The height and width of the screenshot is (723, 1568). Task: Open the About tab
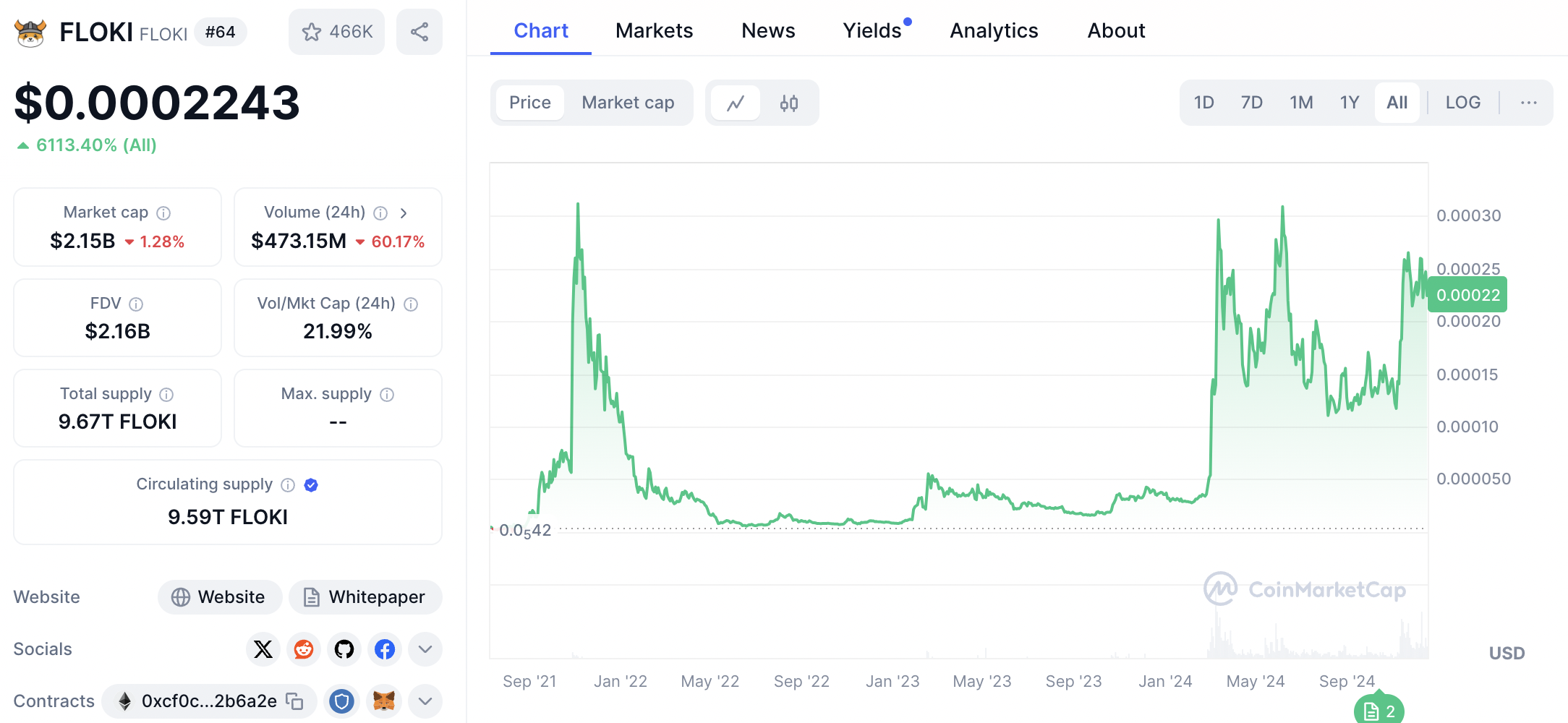[x=1116, y=30]
